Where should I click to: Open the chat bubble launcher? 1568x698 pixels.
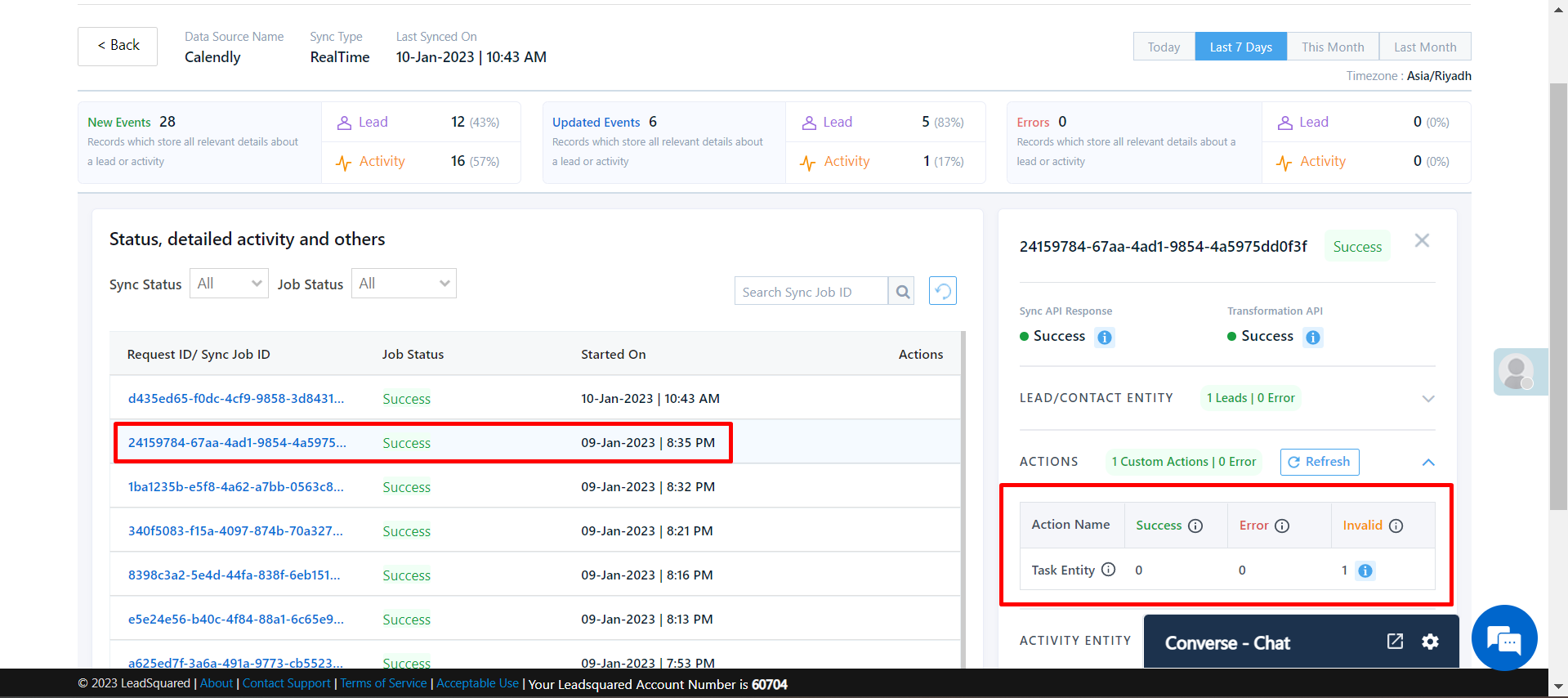click(x=1504, y=638)
